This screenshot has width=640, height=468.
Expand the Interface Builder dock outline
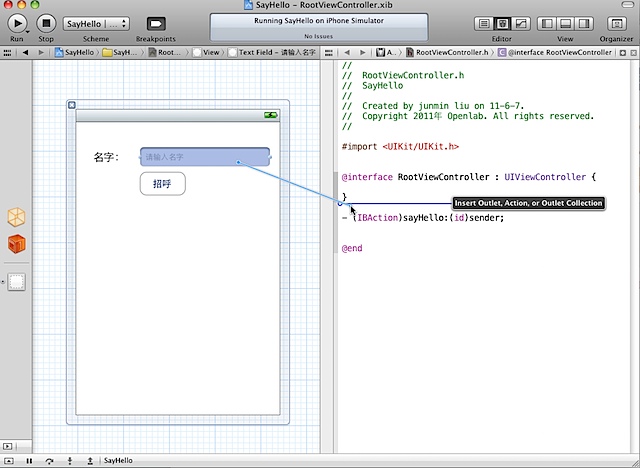pos(7,446)
